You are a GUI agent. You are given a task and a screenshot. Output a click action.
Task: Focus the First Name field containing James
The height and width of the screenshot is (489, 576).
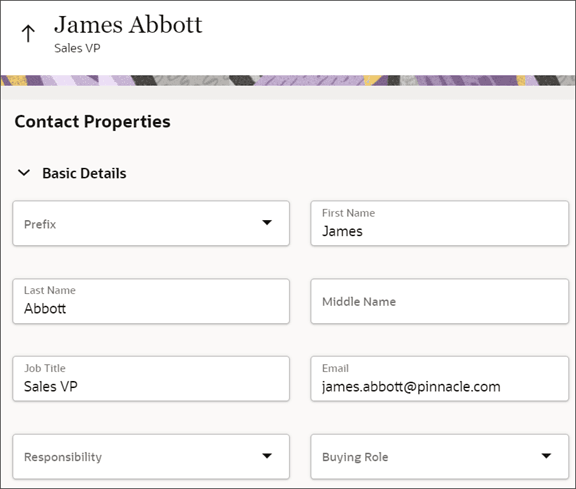[439, 223]
